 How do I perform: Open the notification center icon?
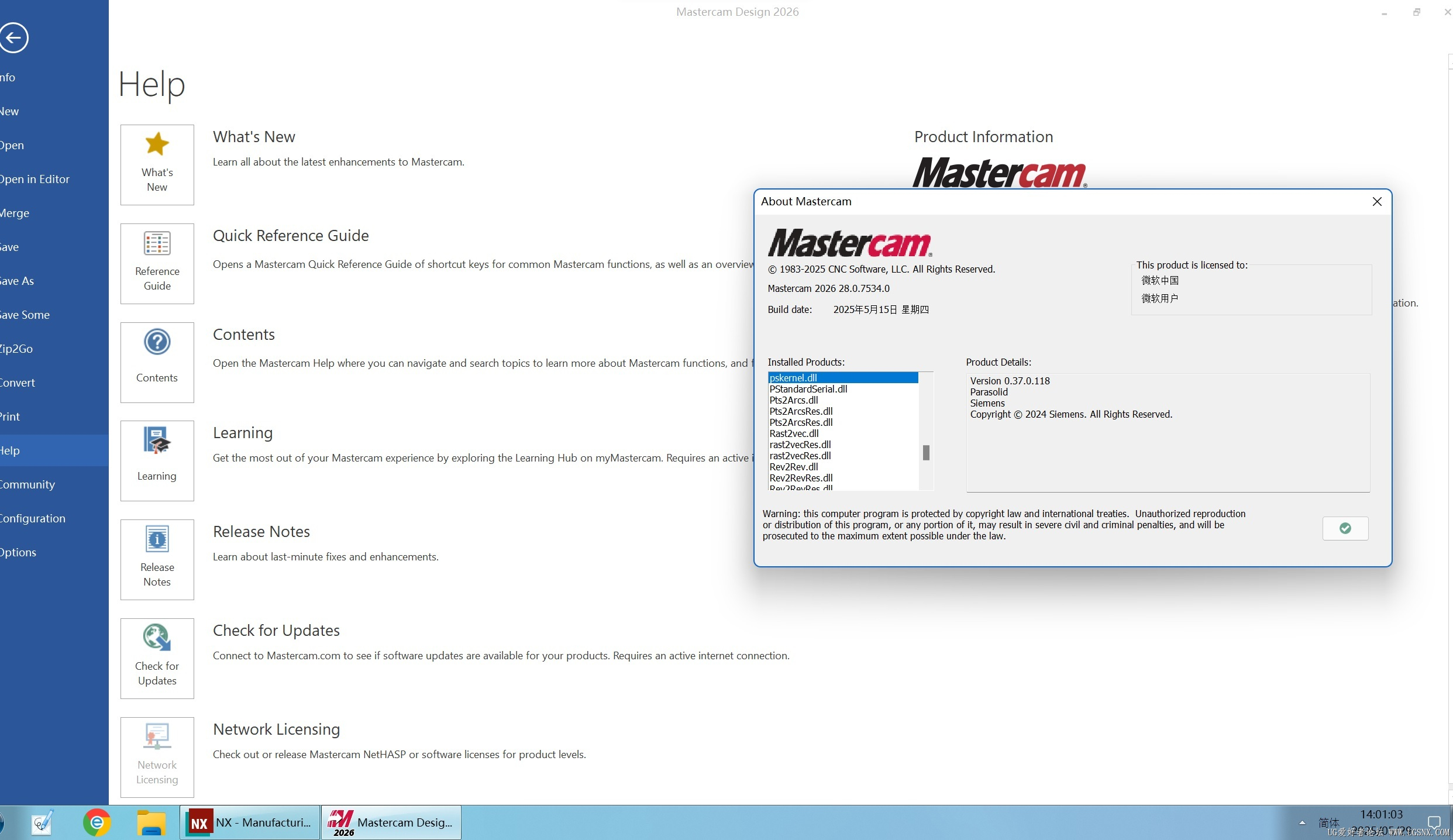1434,822
